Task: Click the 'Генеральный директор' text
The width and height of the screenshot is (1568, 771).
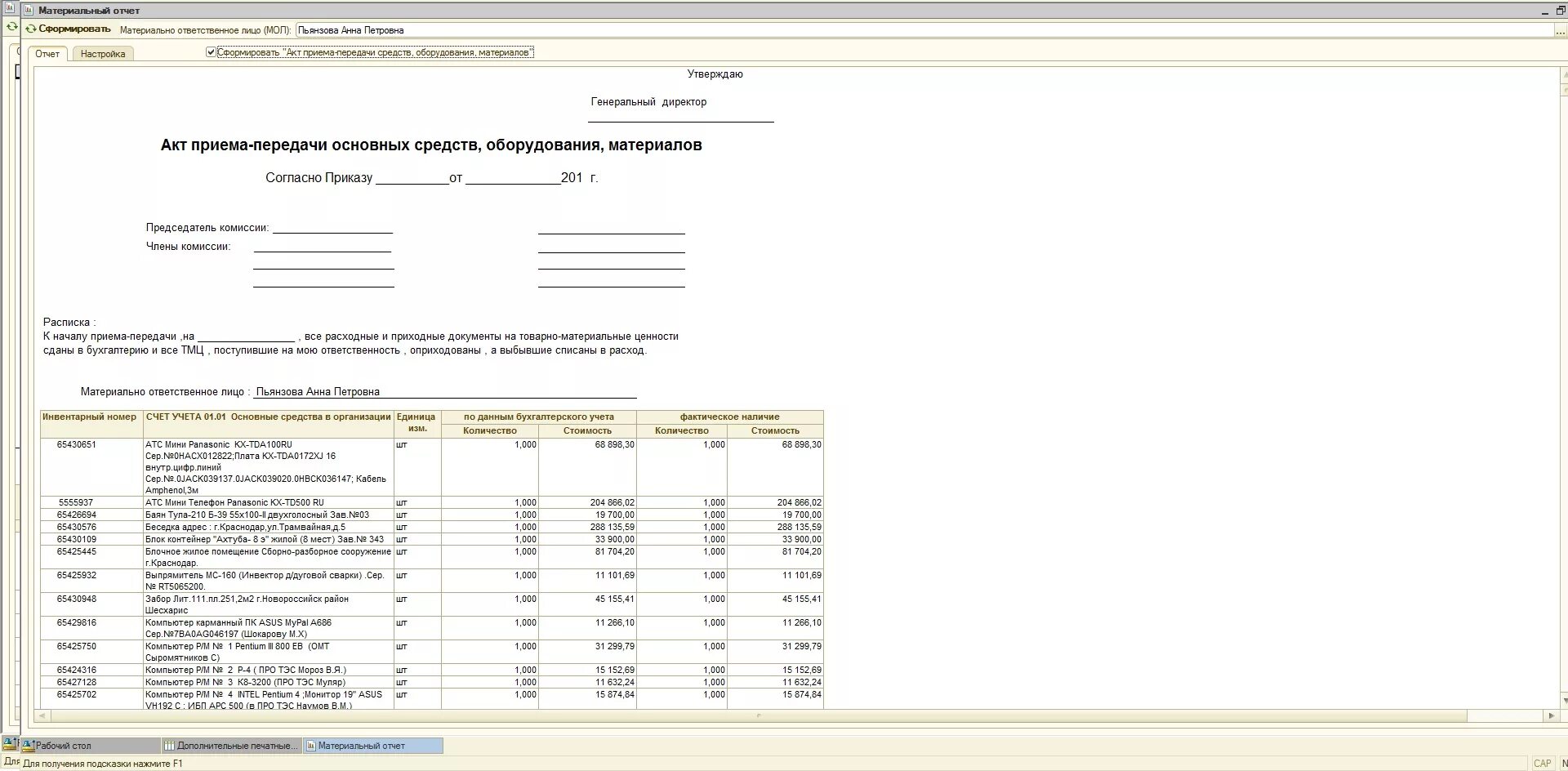Action: 649,102
